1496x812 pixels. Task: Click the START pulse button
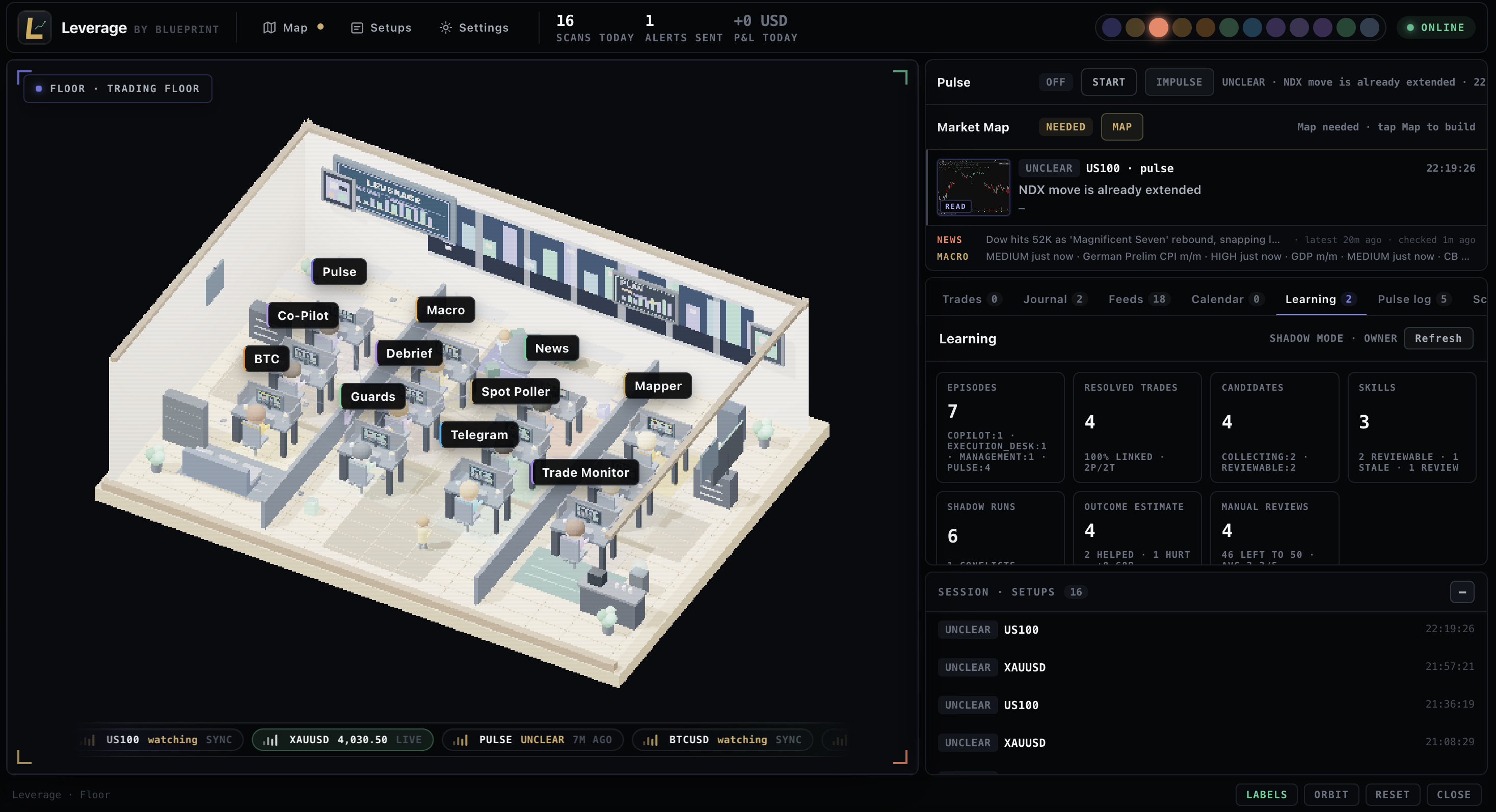pyautogui.click(x=1108, y=82)
